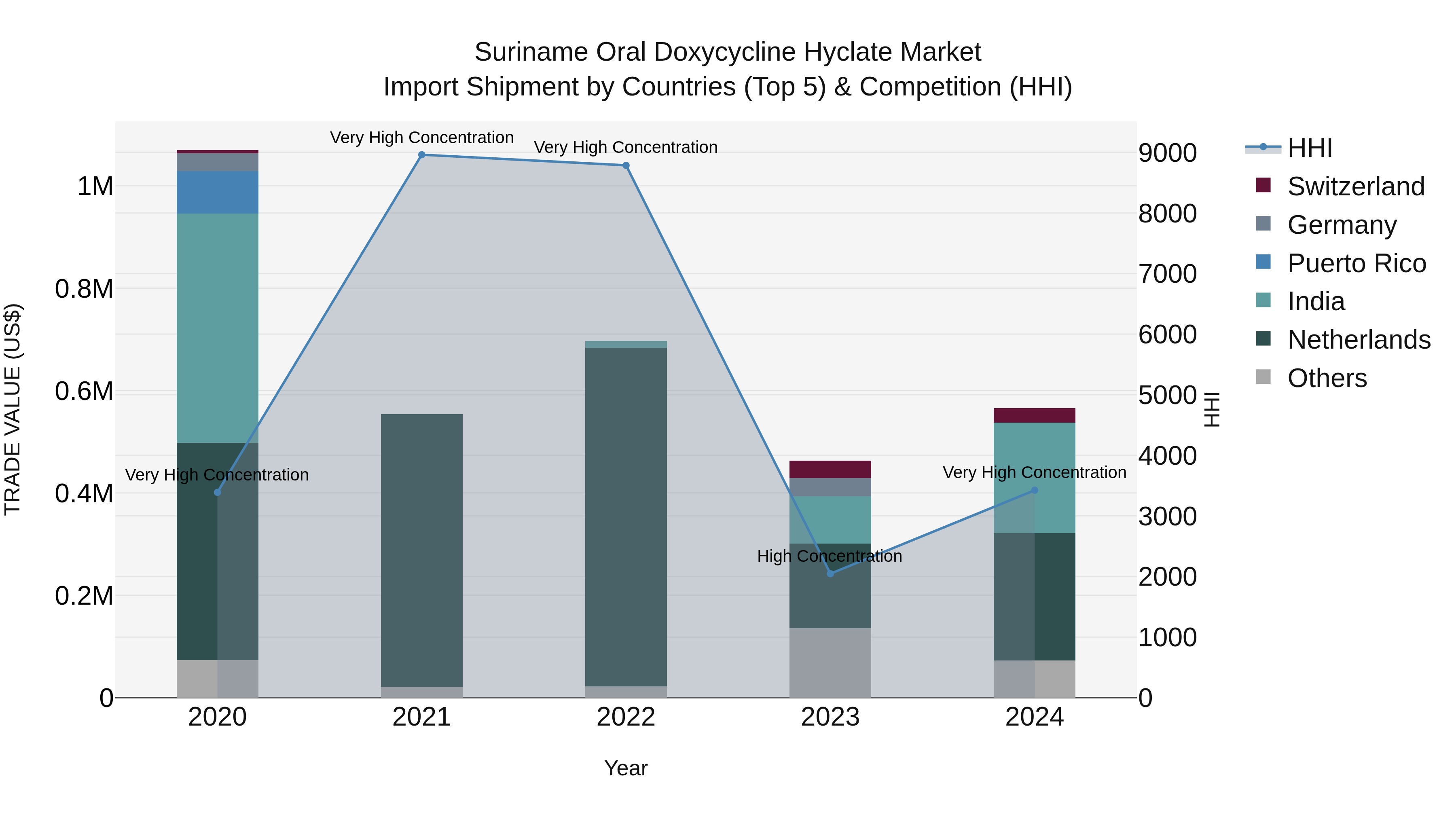
Task: Click the 2020 Puerto Rico bar segment
Action: point(218,193)
